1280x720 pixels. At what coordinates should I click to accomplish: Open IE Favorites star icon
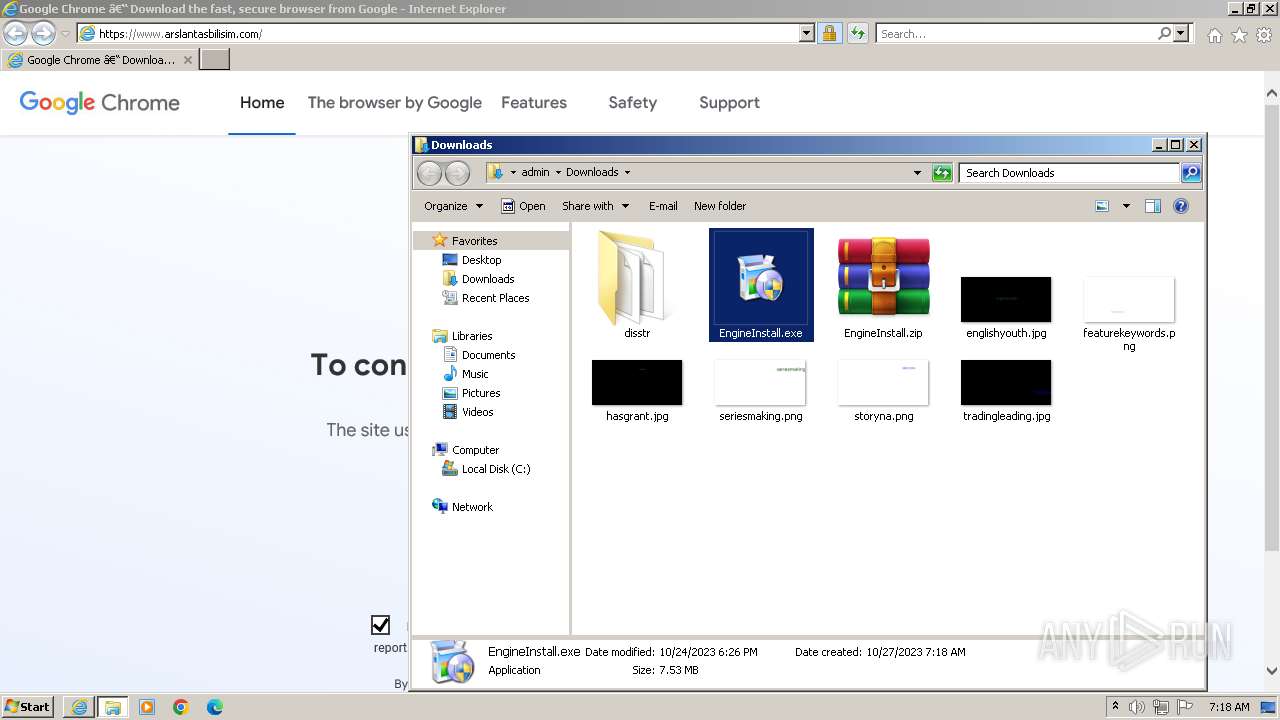1239,35
